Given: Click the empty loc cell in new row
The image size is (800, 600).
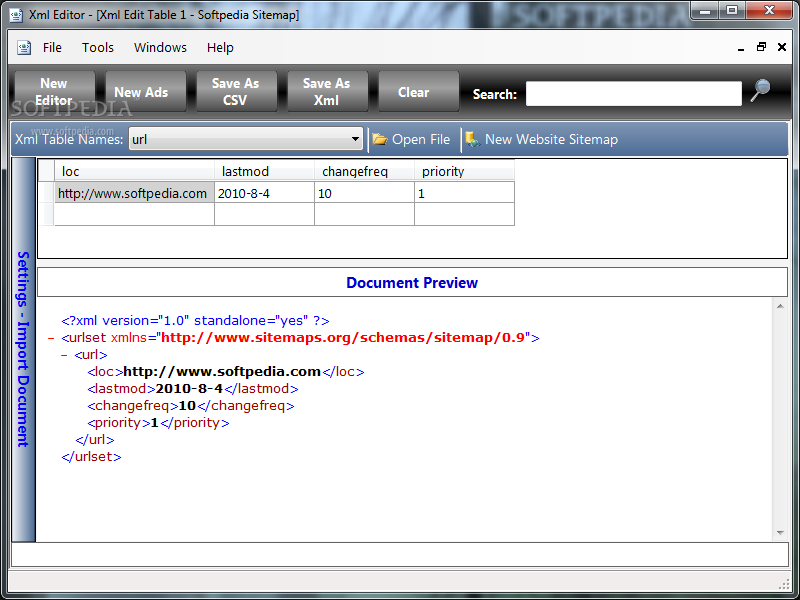Looking at the screenshot, I should coord(134,214).
